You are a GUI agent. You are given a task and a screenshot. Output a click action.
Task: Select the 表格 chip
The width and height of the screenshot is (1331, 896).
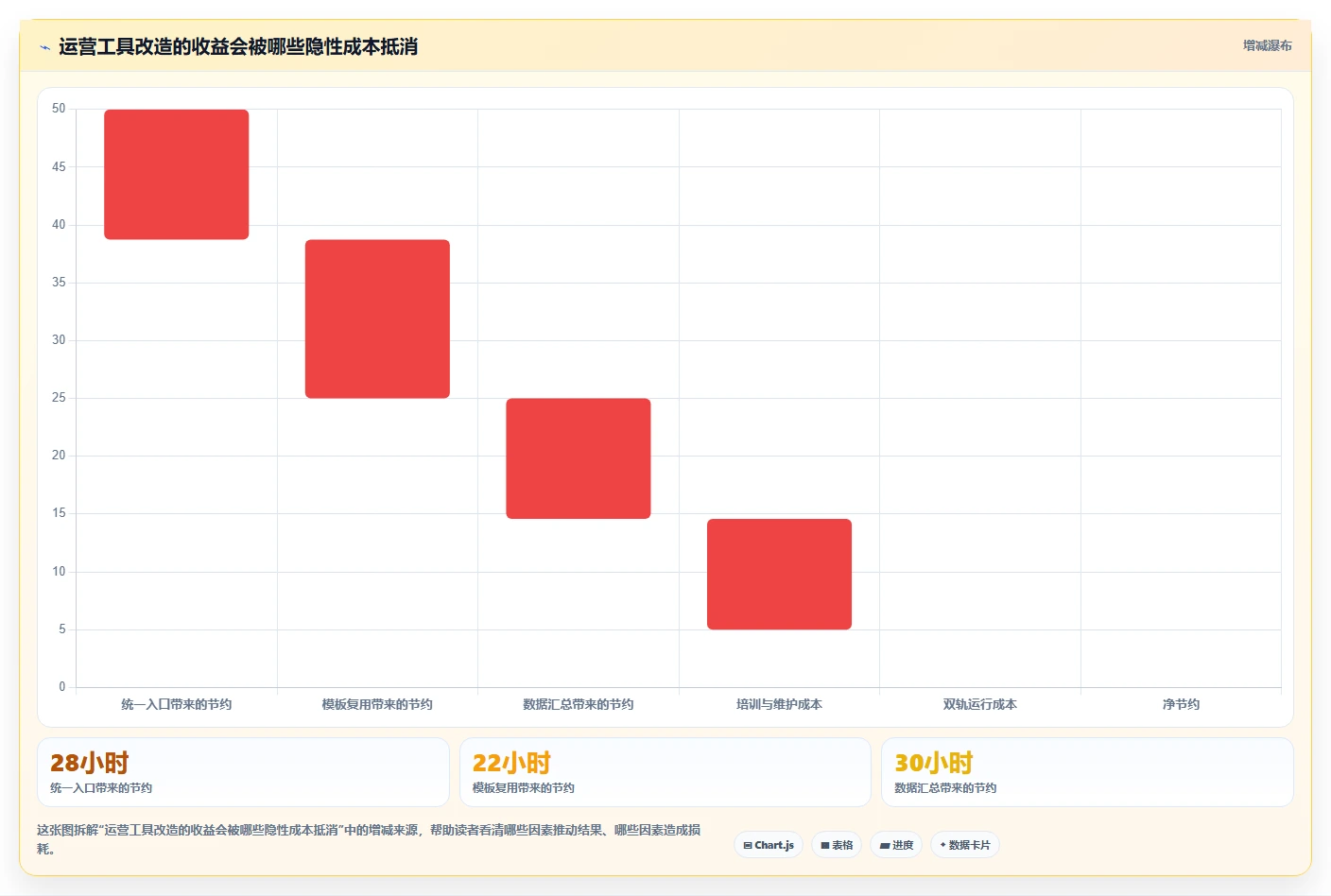coord(837,845)
